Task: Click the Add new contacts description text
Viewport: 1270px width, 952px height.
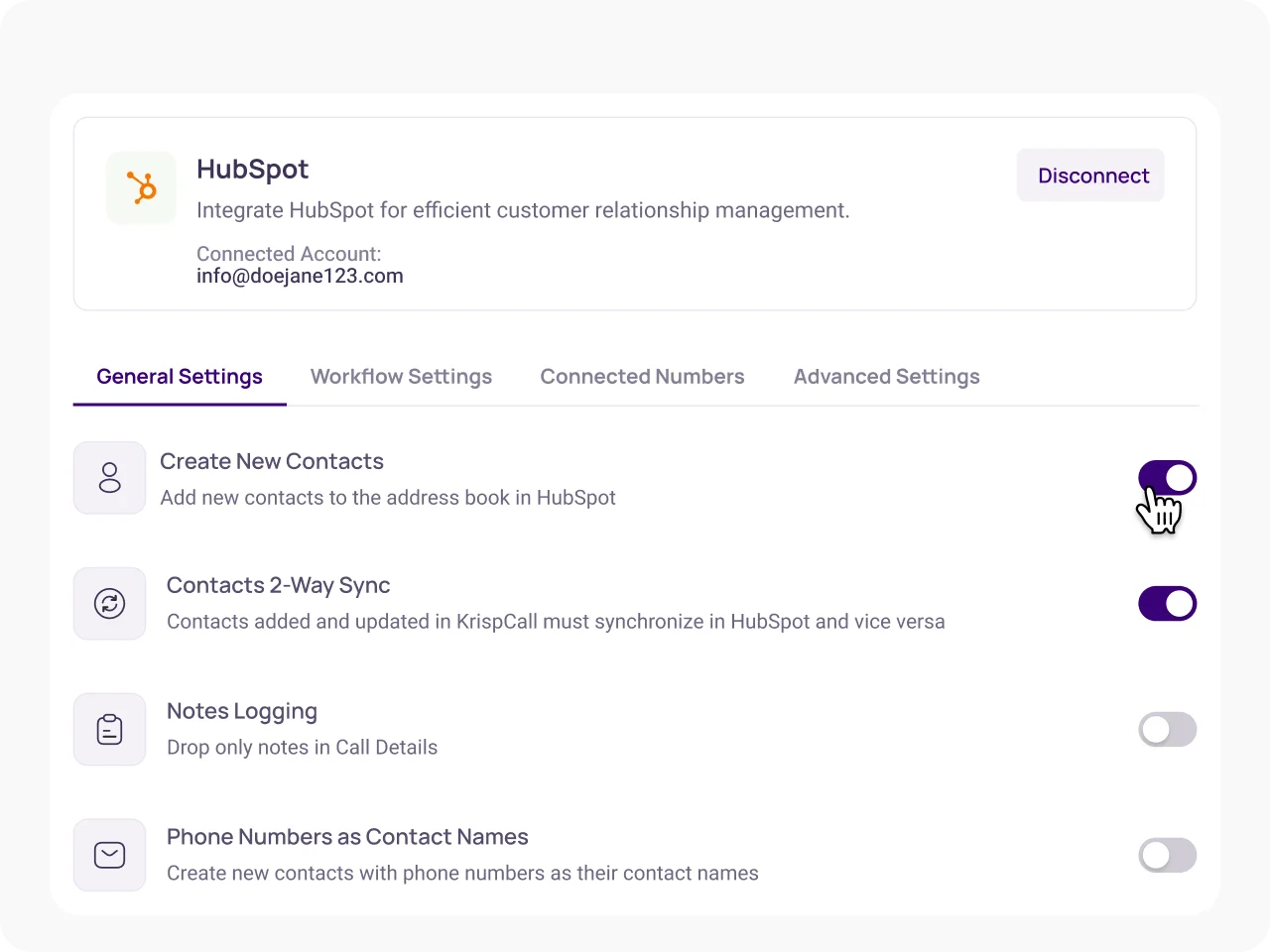Action: pos(388,498)
